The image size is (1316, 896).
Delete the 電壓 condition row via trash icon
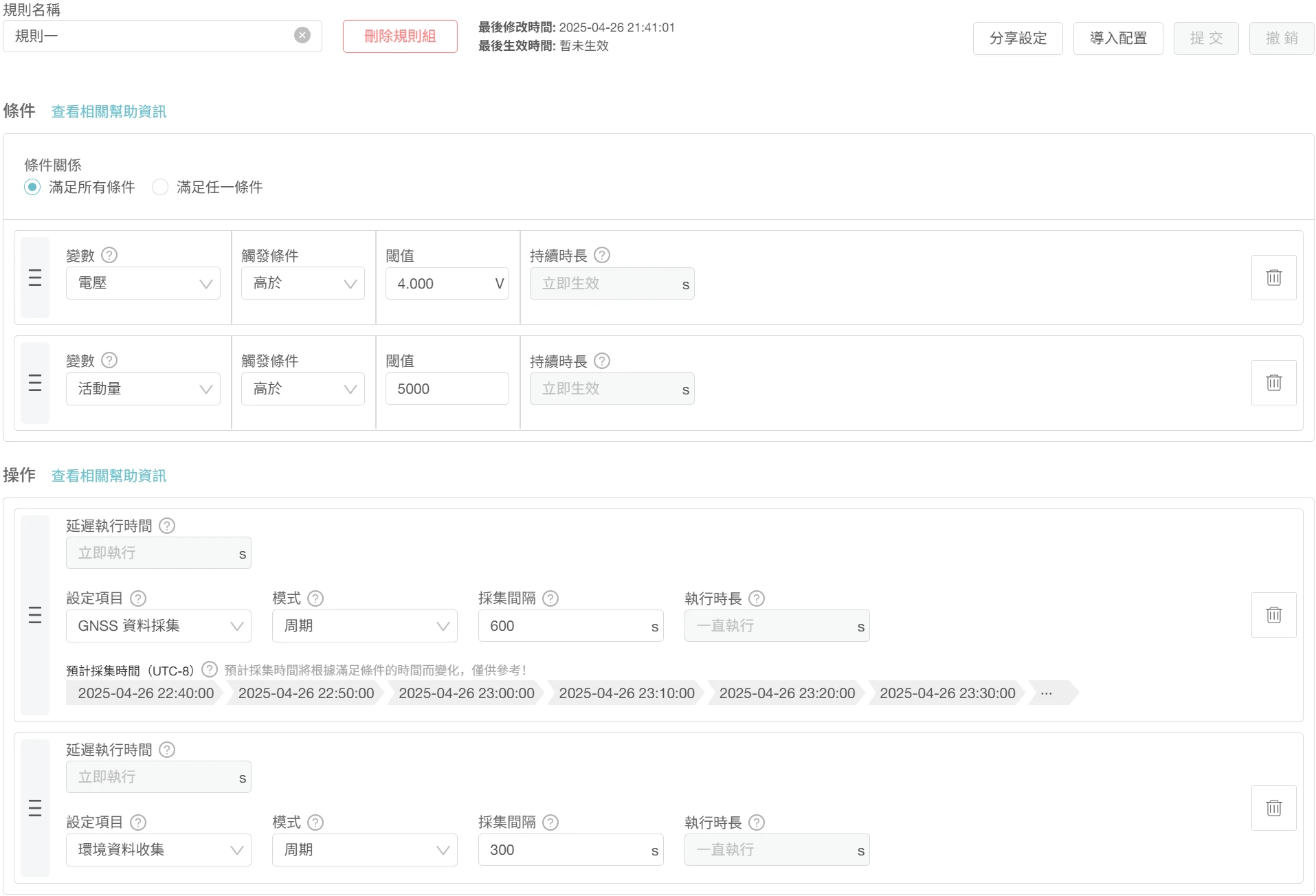[x=1273, y=278]
